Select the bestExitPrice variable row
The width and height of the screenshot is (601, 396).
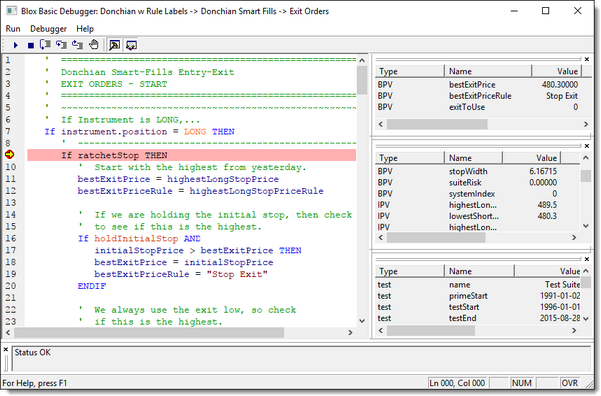pos(478,85)
